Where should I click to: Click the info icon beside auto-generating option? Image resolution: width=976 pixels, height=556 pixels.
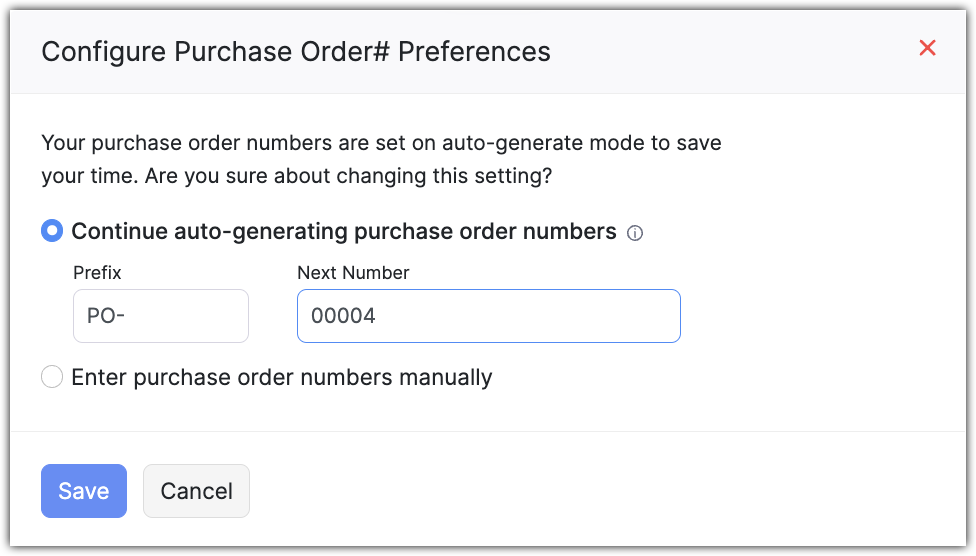(x=635, y=233)
